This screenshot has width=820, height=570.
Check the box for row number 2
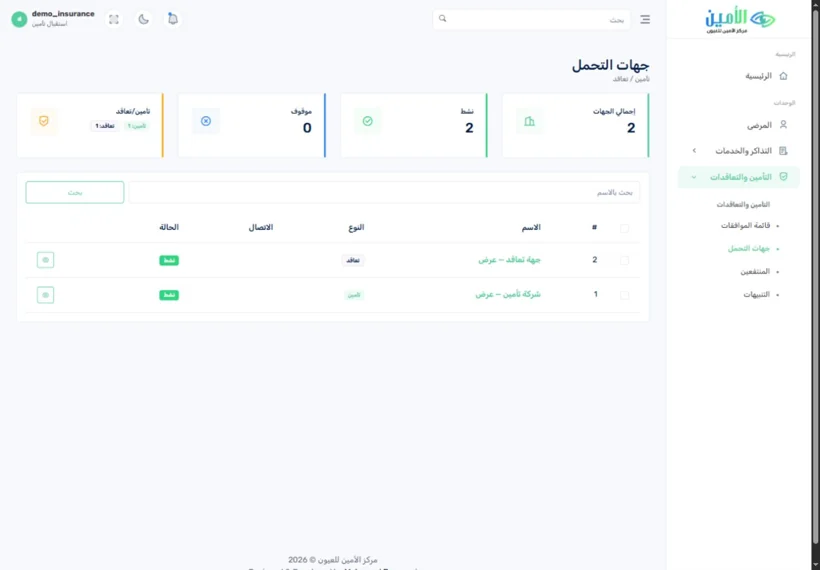point(624,260)
